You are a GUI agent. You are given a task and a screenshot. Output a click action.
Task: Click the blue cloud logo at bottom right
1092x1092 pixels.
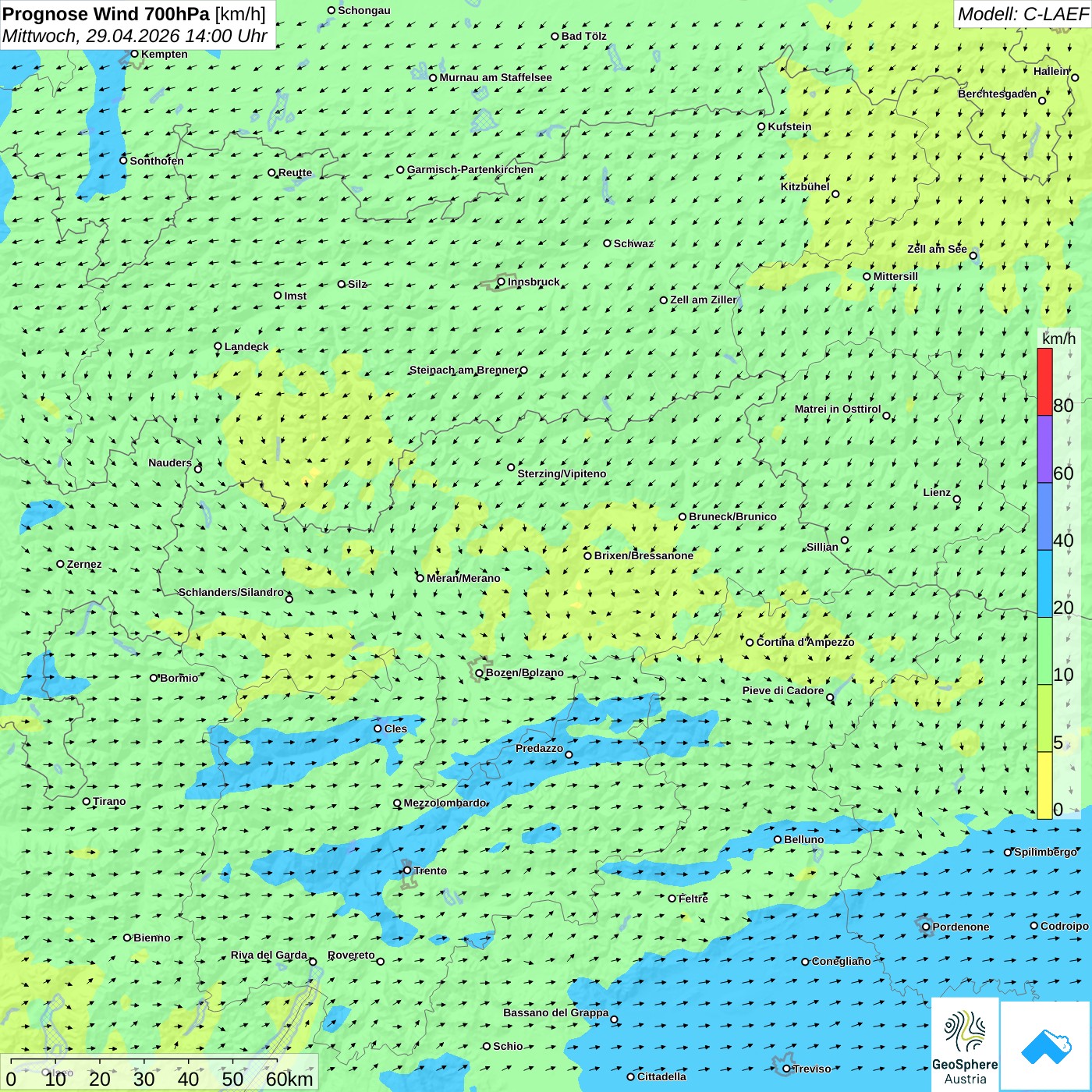click(1046, 1045)
